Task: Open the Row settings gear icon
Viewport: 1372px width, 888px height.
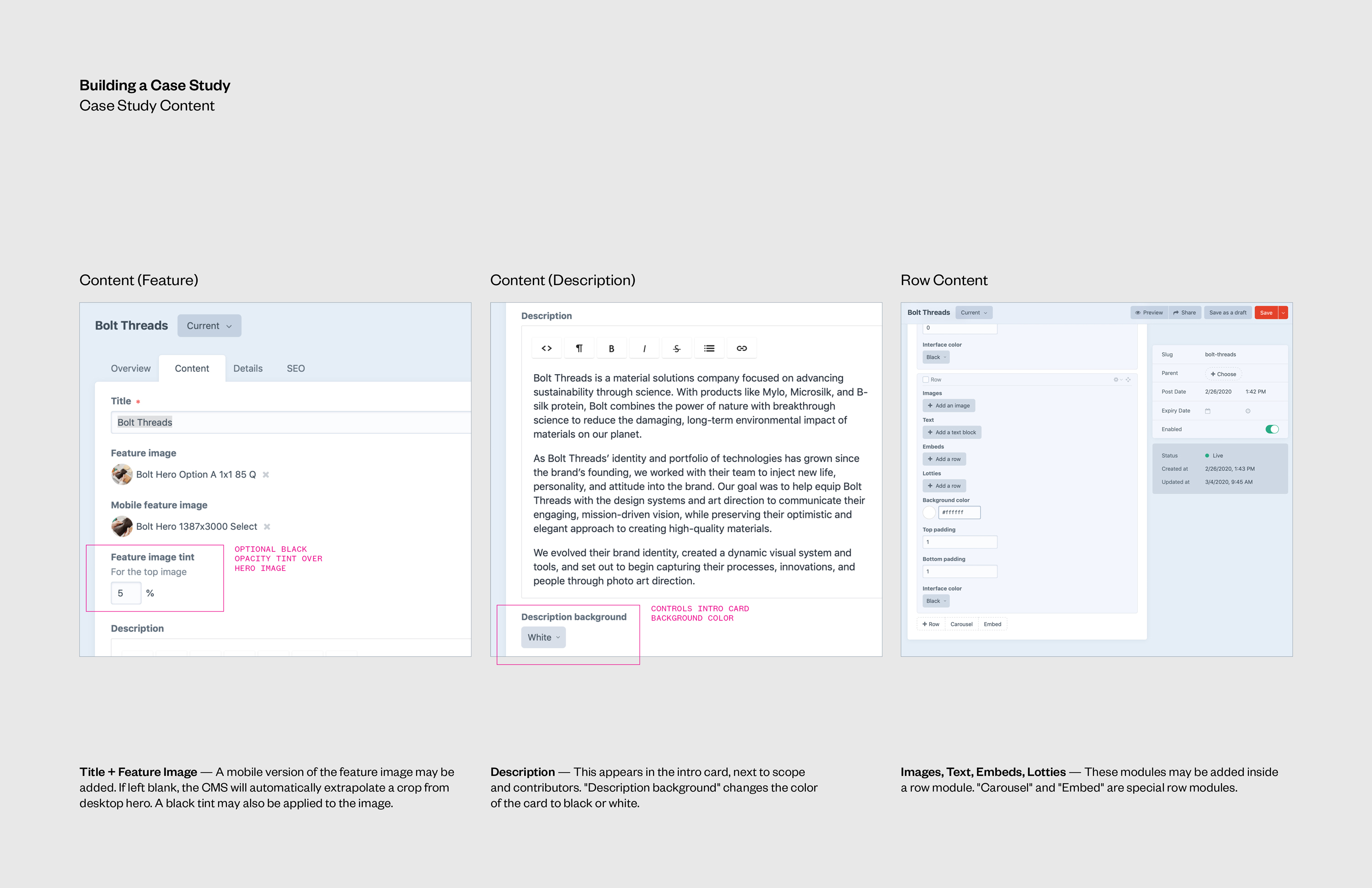Action: (x=1116, y=379)
